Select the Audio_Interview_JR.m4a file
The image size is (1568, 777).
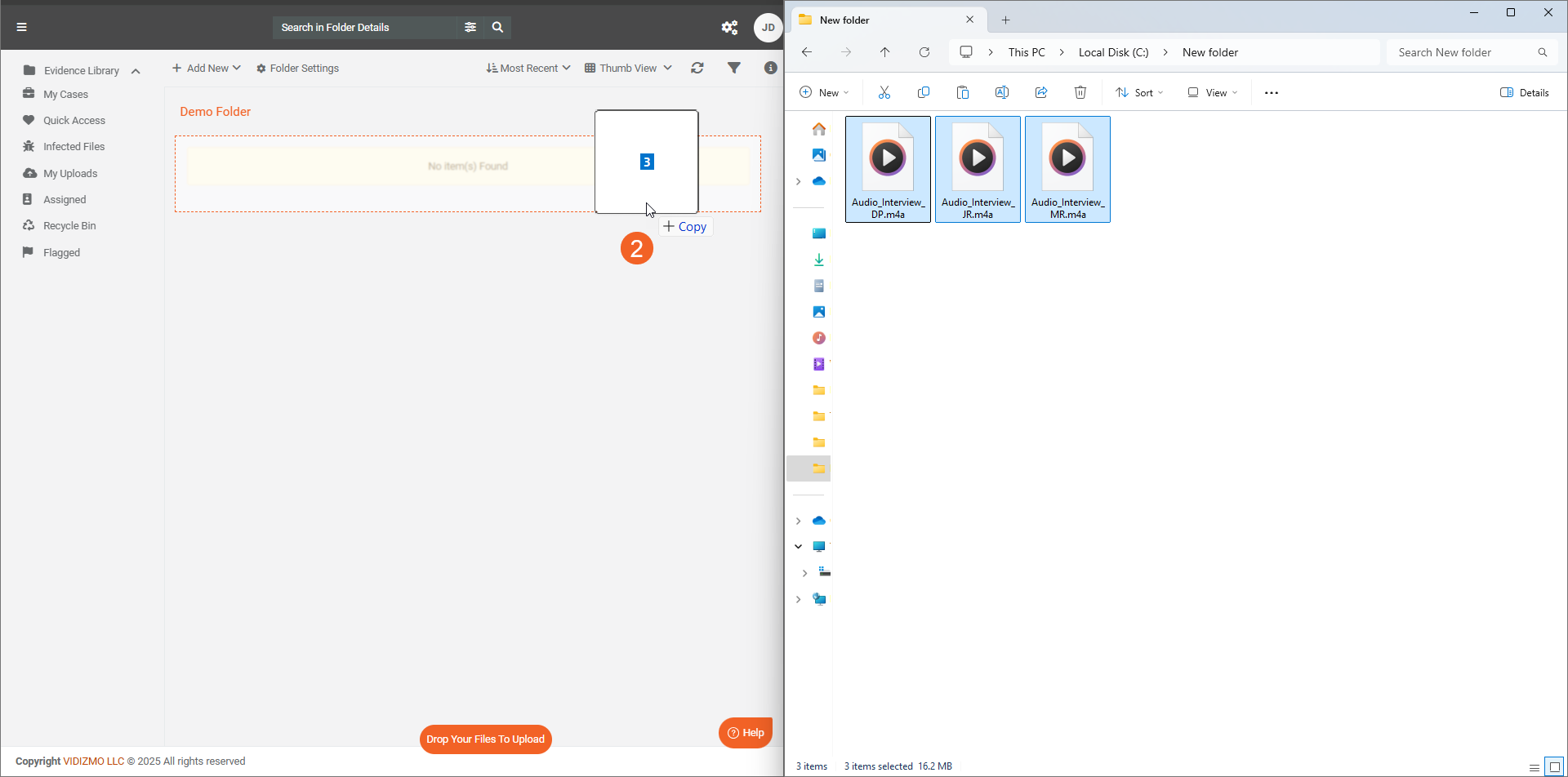(x=978, y=169)
